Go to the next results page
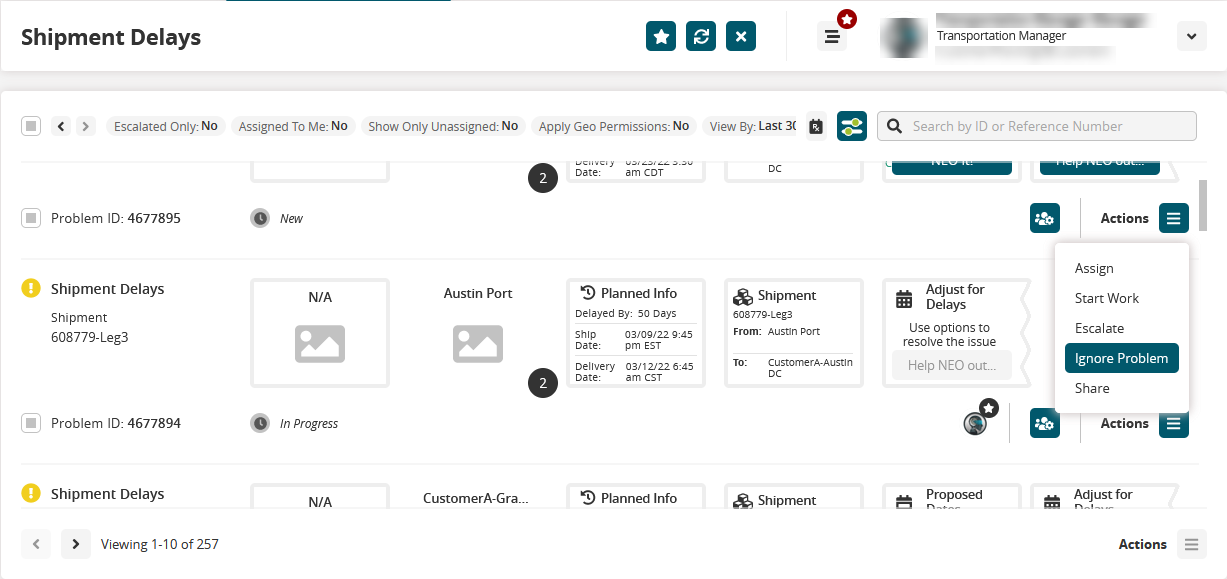The width and height of the screenshot is (1227, 579). click(x=76, y=544)
